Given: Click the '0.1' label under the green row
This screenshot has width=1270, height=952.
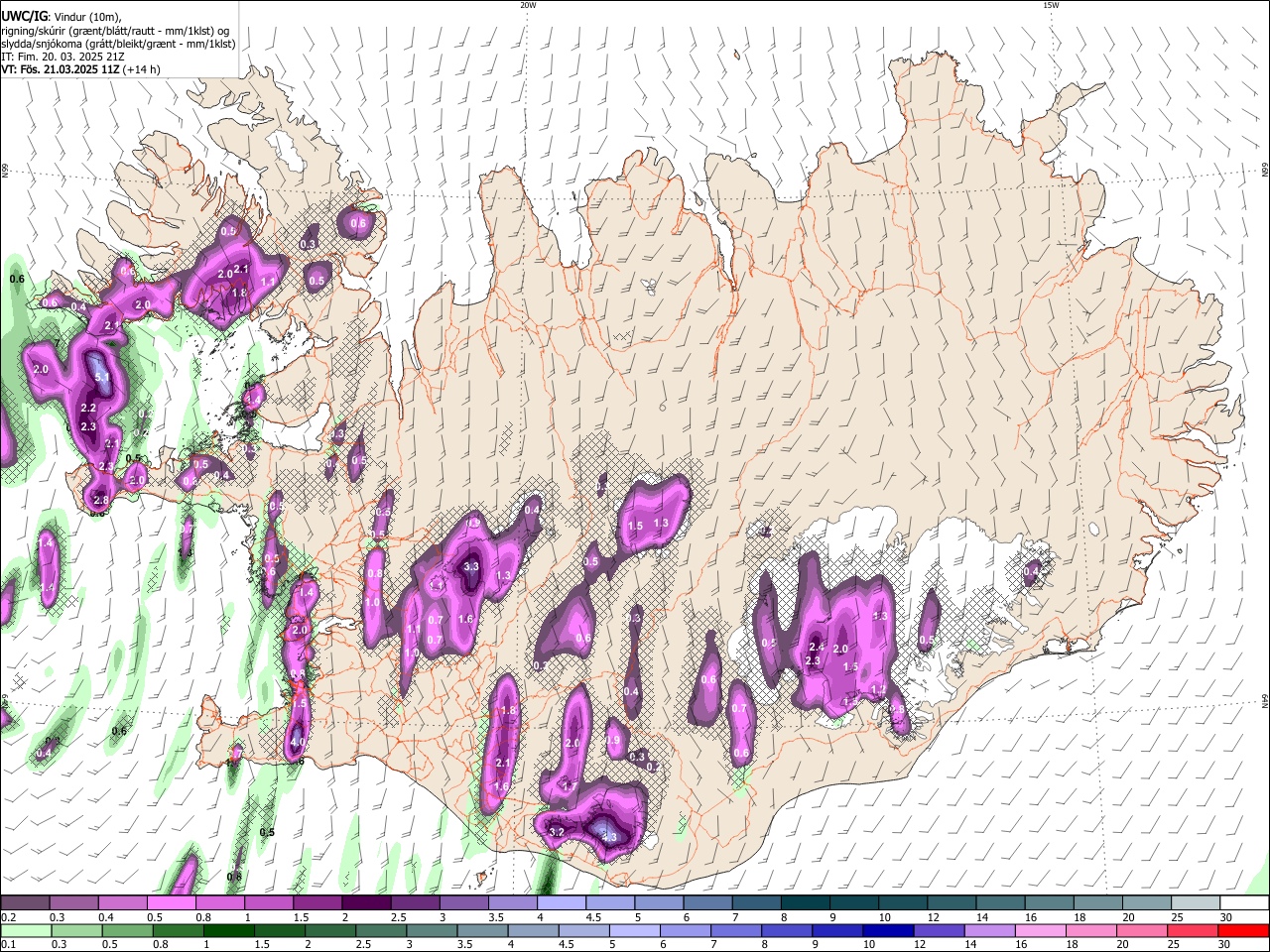Looking at the screenshot, I should pos(8,945).
